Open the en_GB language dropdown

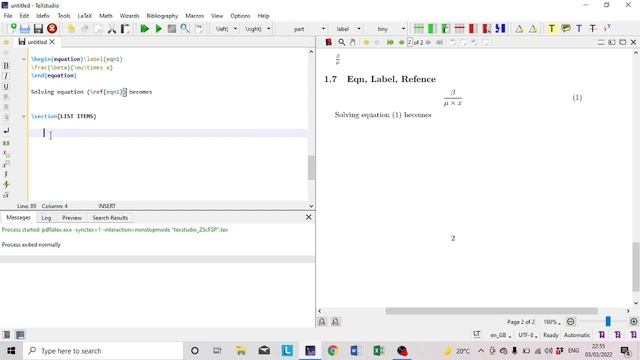(x=500, y=335)
